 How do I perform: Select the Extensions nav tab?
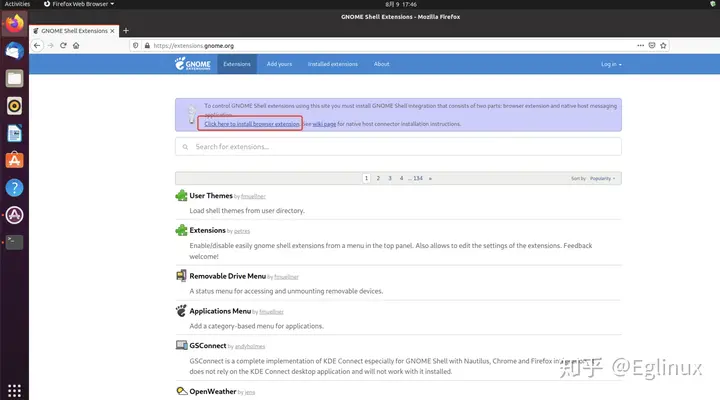pyautogui.click(x=237, y=64)
